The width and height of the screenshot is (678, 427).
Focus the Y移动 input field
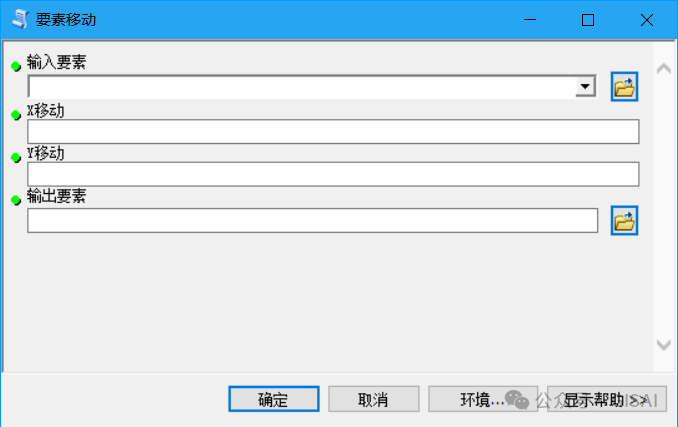pos(333,174)
